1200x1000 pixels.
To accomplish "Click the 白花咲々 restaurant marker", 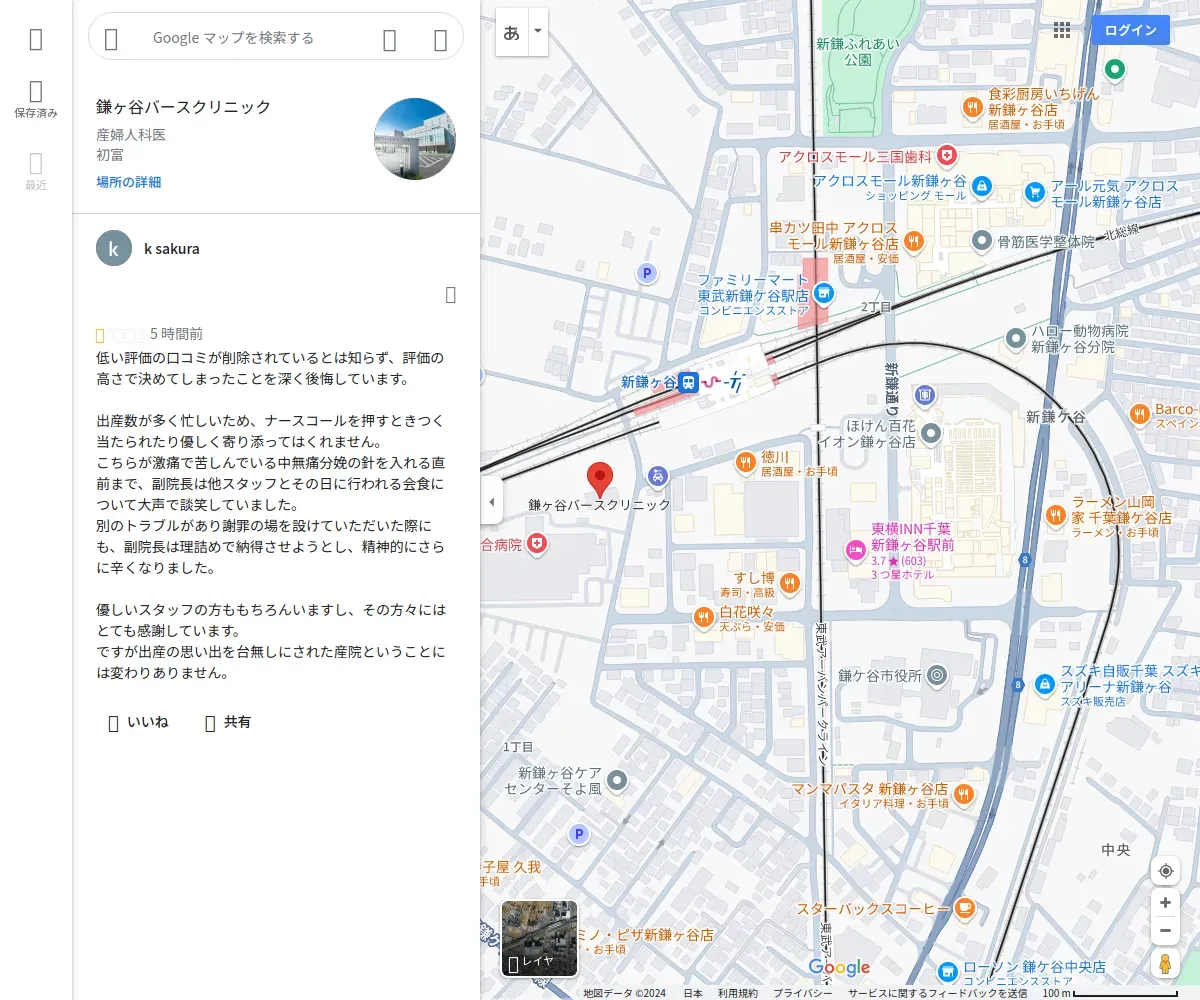I will coord(704,616).
